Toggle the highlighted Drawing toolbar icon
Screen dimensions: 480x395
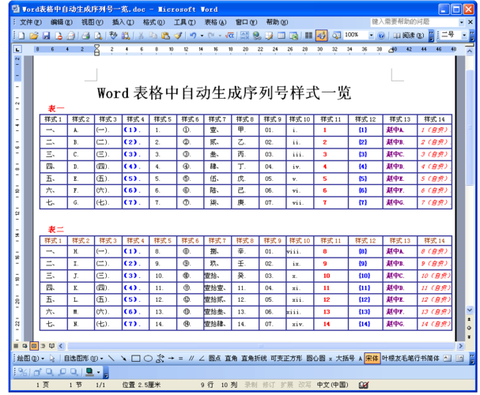click(321, 35)
